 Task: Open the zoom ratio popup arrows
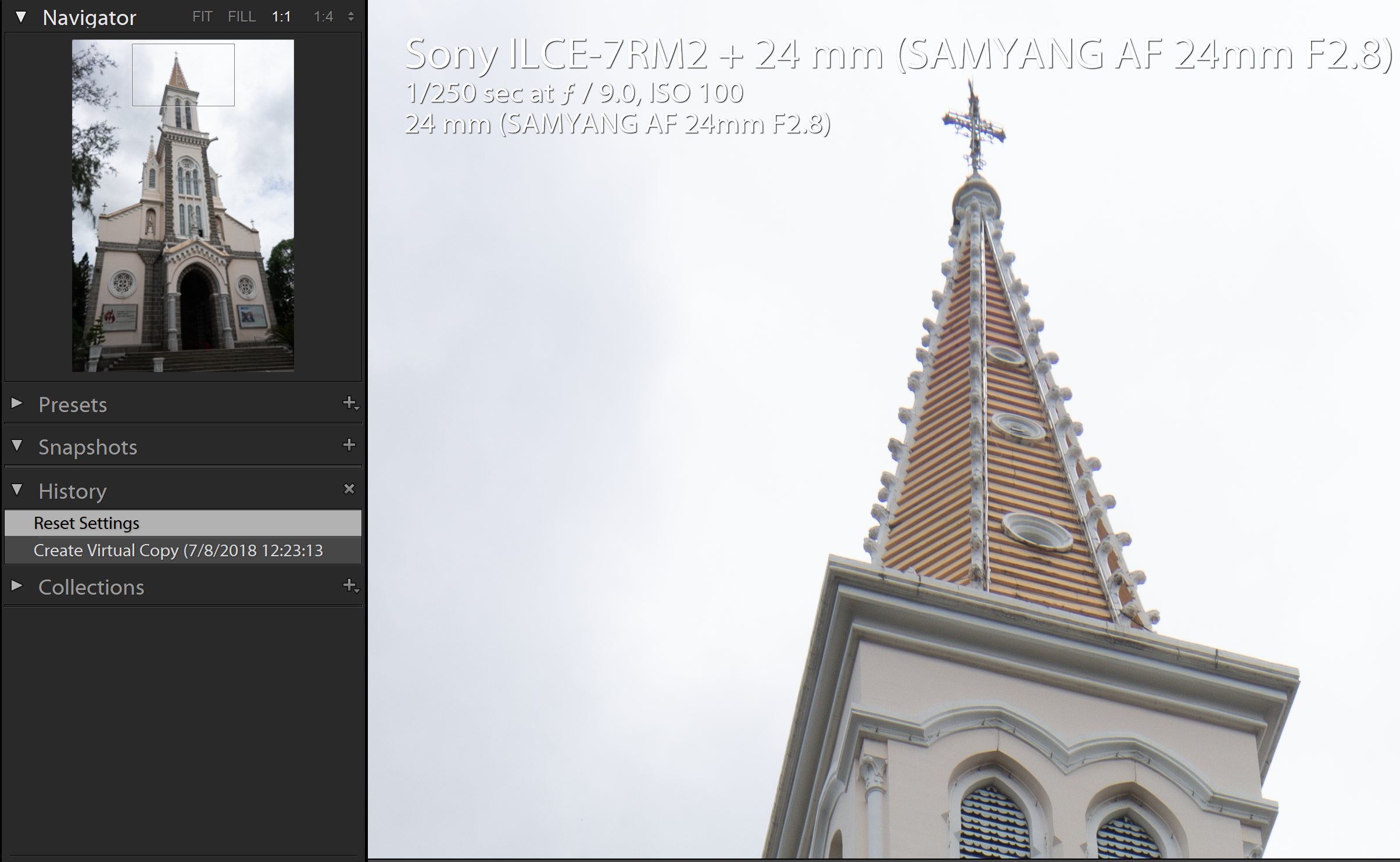click(x=351, y=17)
